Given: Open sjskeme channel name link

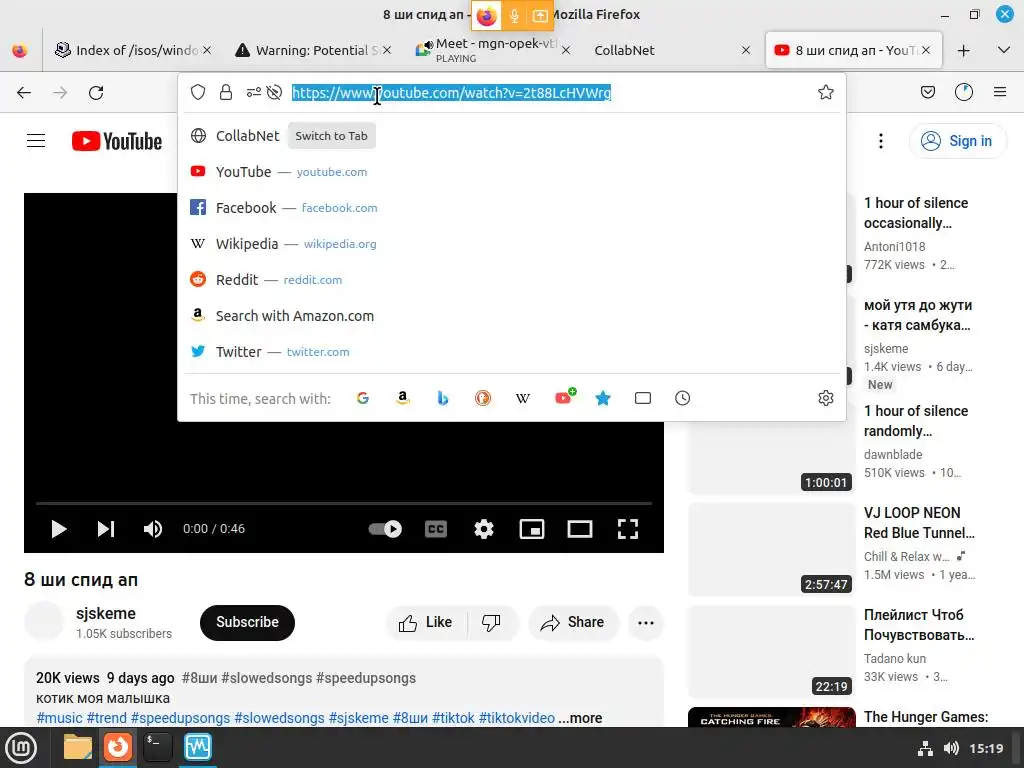Looking at the screenshot, I should point(106,613).
